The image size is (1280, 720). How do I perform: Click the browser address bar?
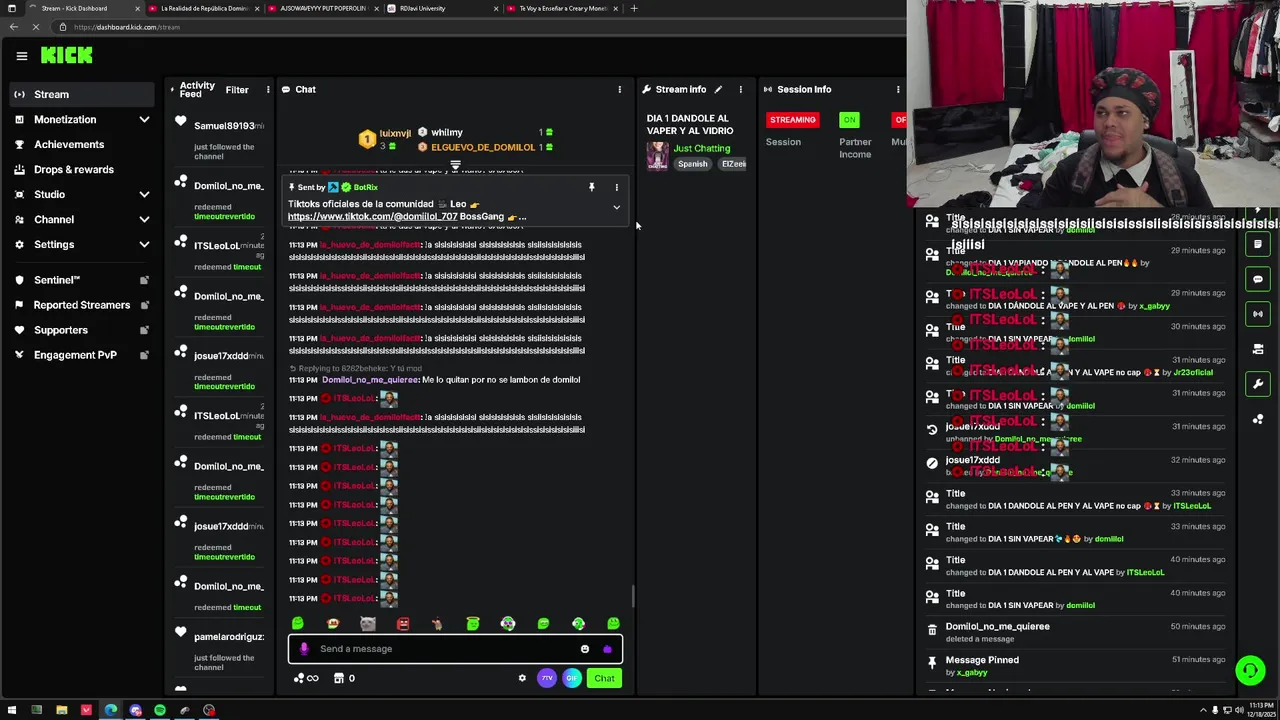click(x=480, y=27)
